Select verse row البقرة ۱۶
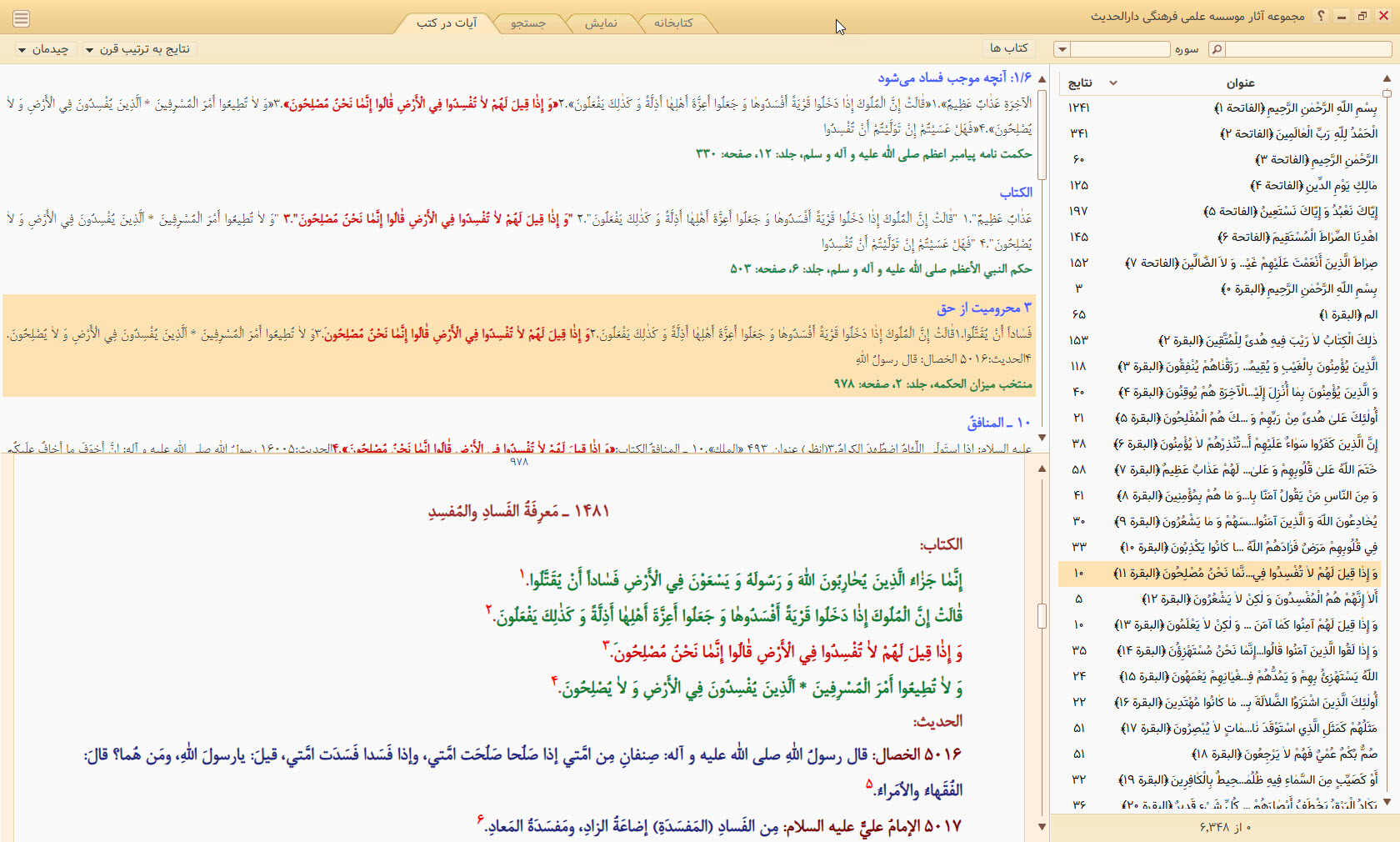The width and height of the screenshot is (1400, 842). tap(1220, 702)
